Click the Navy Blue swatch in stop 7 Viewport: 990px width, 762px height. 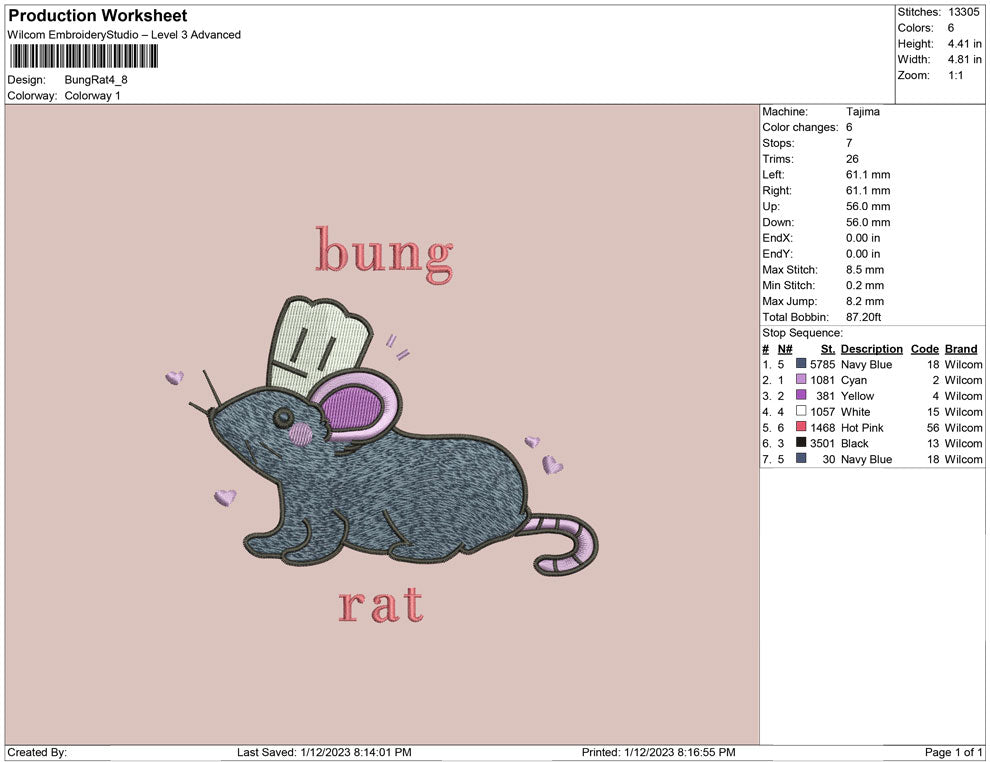(x=801, y=459)
